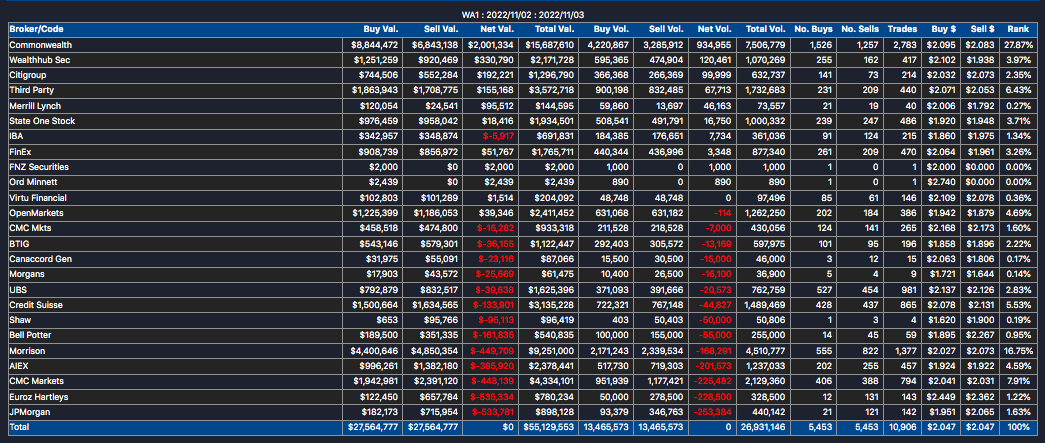This screenshot has height=443, width=1045.
Task: Click Morrison net value $-449,709
Action: (x=493, y=351)
